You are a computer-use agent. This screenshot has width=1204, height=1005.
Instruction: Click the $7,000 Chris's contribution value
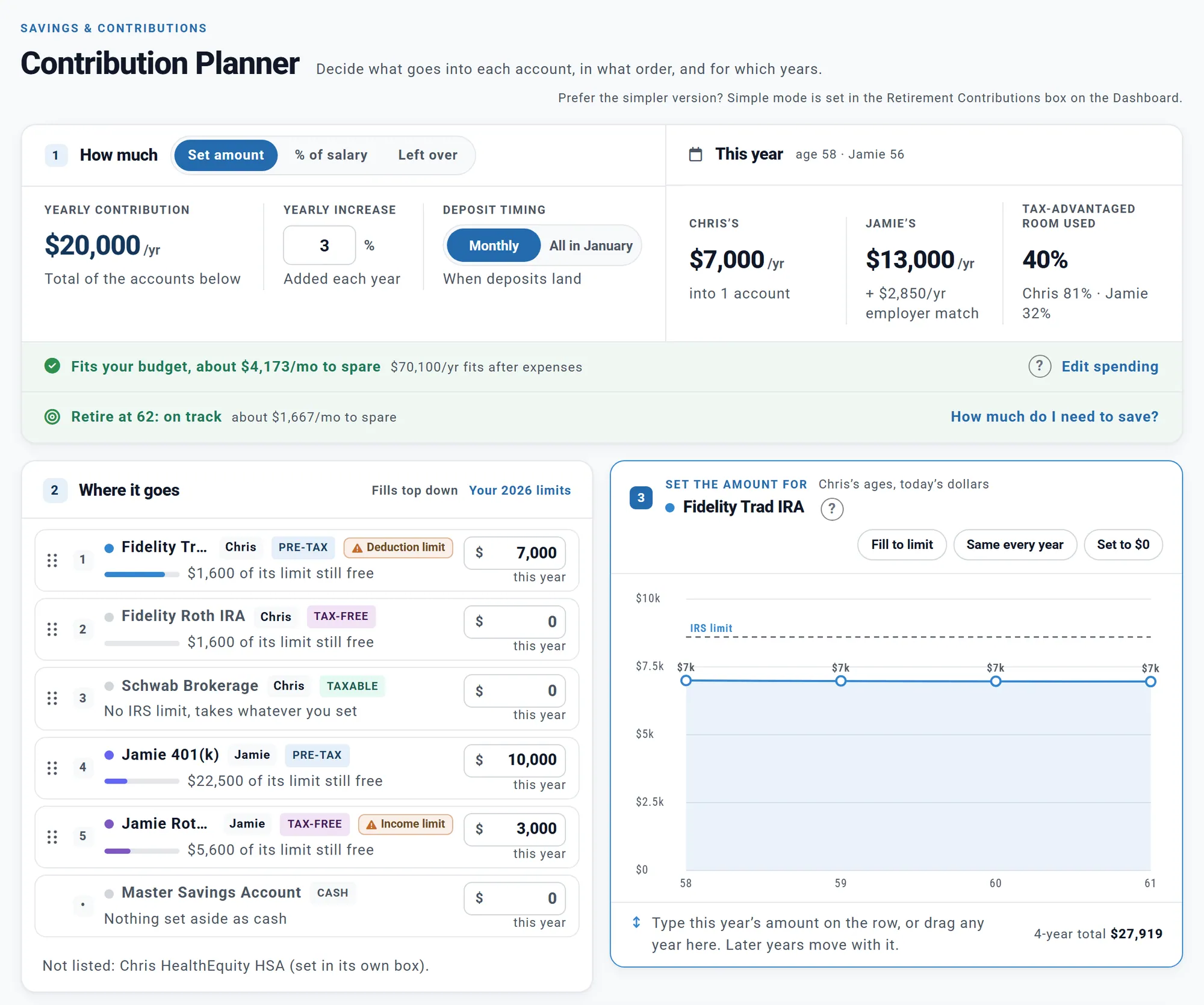pyautogui.click(x=727, y=260)
